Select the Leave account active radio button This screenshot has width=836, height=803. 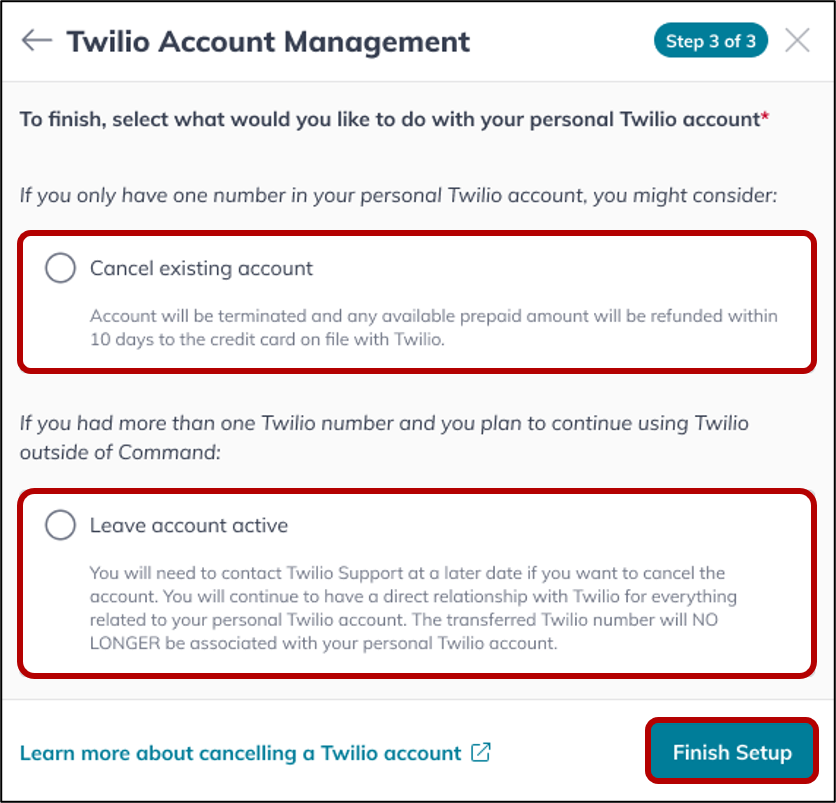tap(60, 525)
